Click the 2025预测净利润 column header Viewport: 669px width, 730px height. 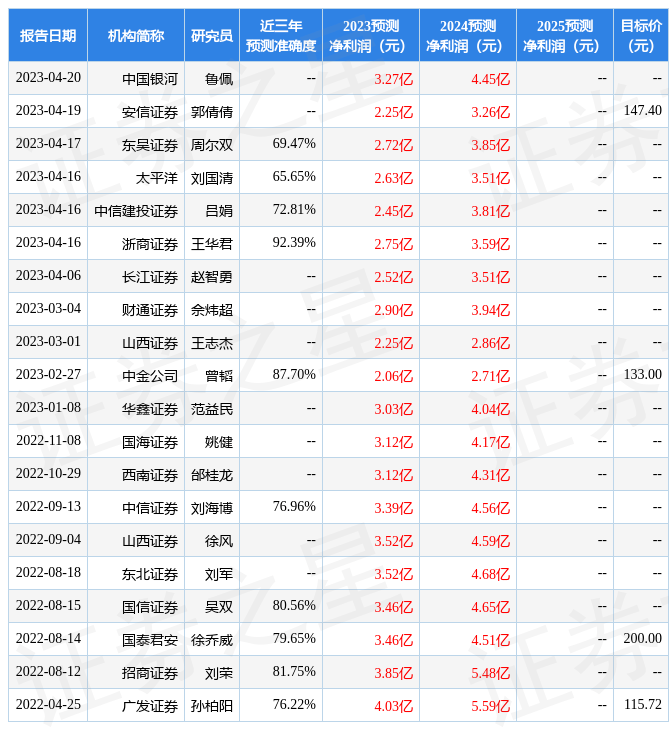tap(565, 35)
